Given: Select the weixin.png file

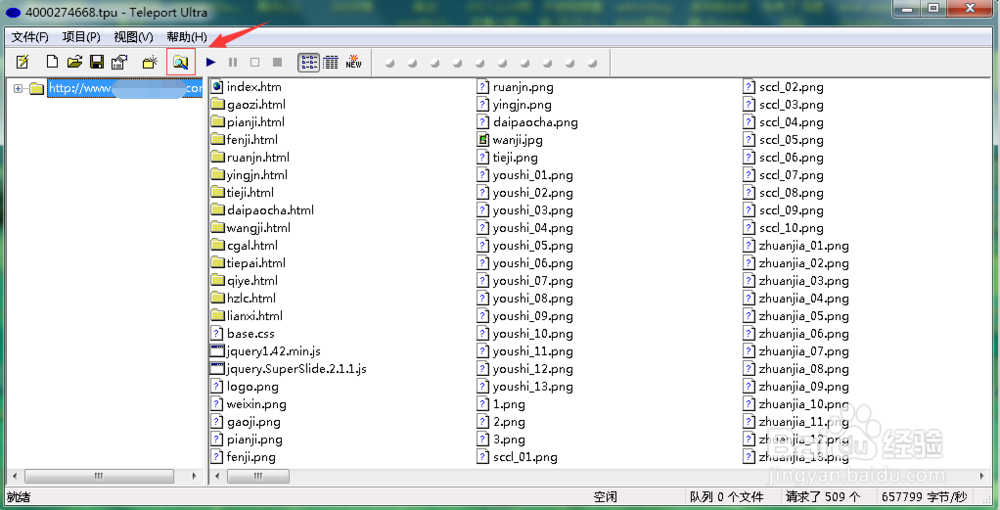Looking at the screenshot, I should click(249, 404).
